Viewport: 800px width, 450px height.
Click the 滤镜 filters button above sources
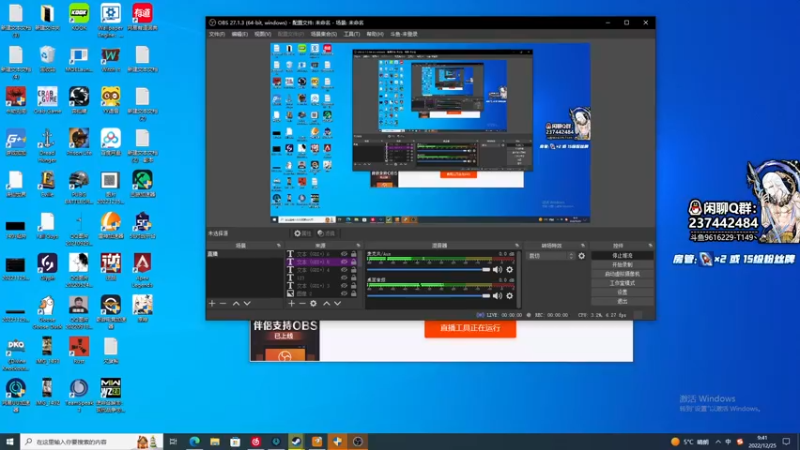(x=326, y=233)
